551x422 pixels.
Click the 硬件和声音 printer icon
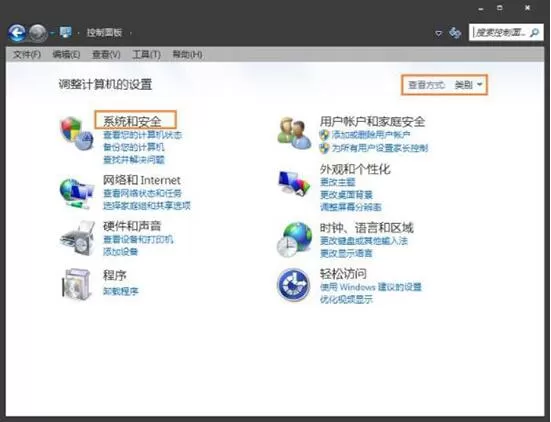(77, 238)
